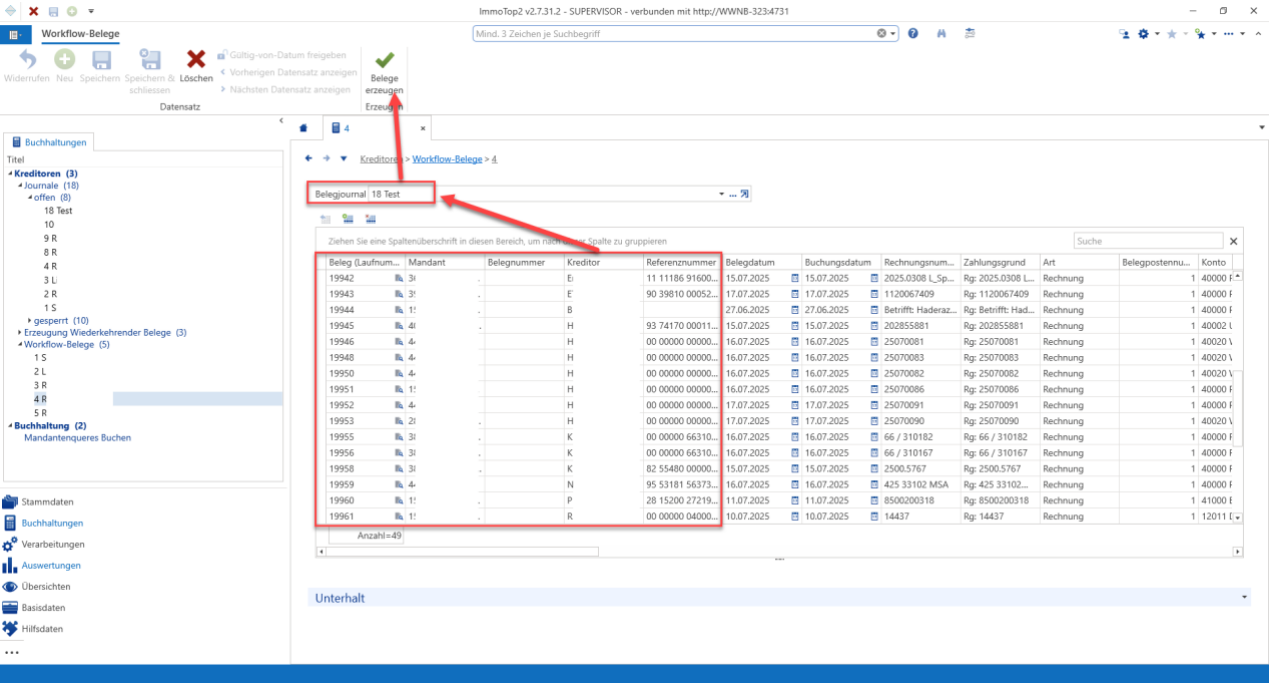Sort by Belegdatum column header
Screen dimensions: 1269x683
[x=762, y=263]
